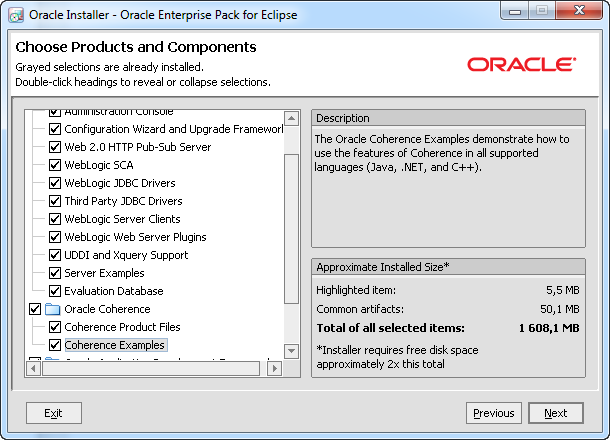Uncheck Web 2.0 HTTP Pub-Sub Server
This screenshot has height=440, width=610.
[x=55, y=147]
